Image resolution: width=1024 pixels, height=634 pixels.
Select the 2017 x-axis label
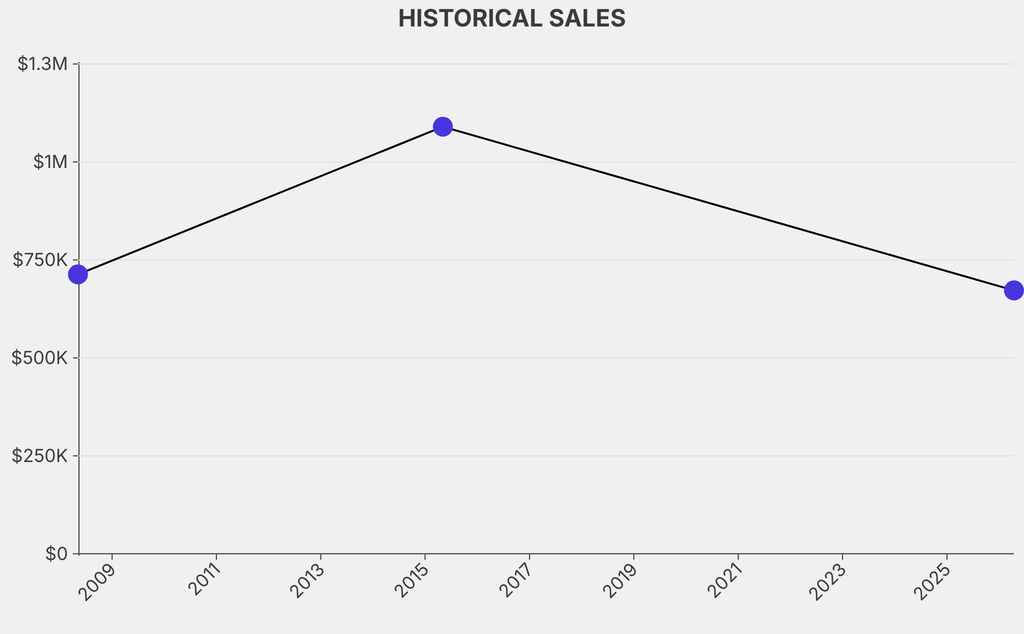(x=515, y=582)
